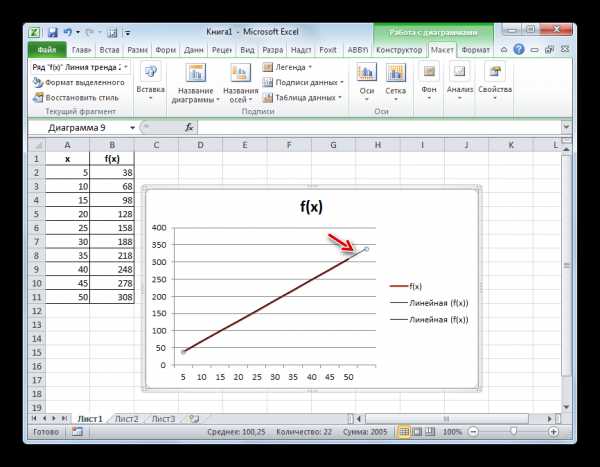The image size is (600, 467).
Task: Click the minimize ribbon caret icon
Action: 504,50
